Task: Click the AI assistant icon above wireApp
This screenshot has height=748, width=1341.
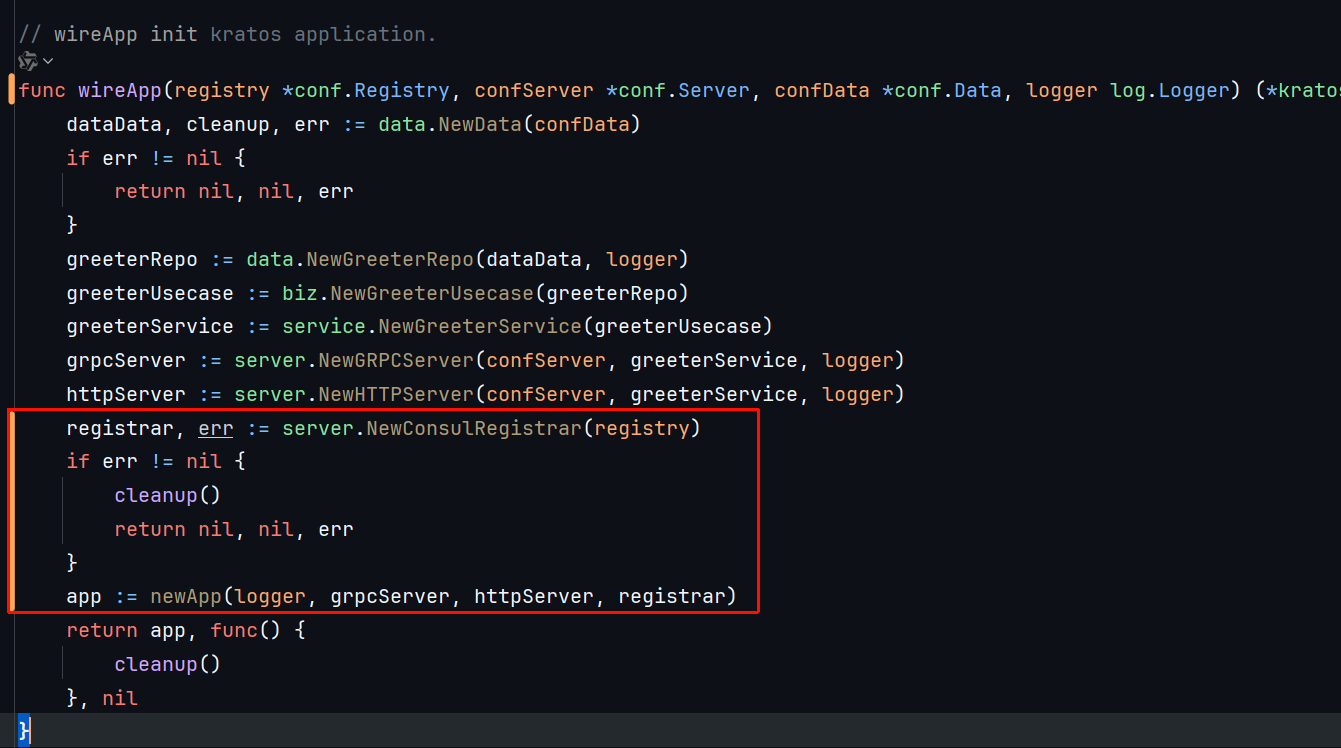Action: click(x=27, y=61)
